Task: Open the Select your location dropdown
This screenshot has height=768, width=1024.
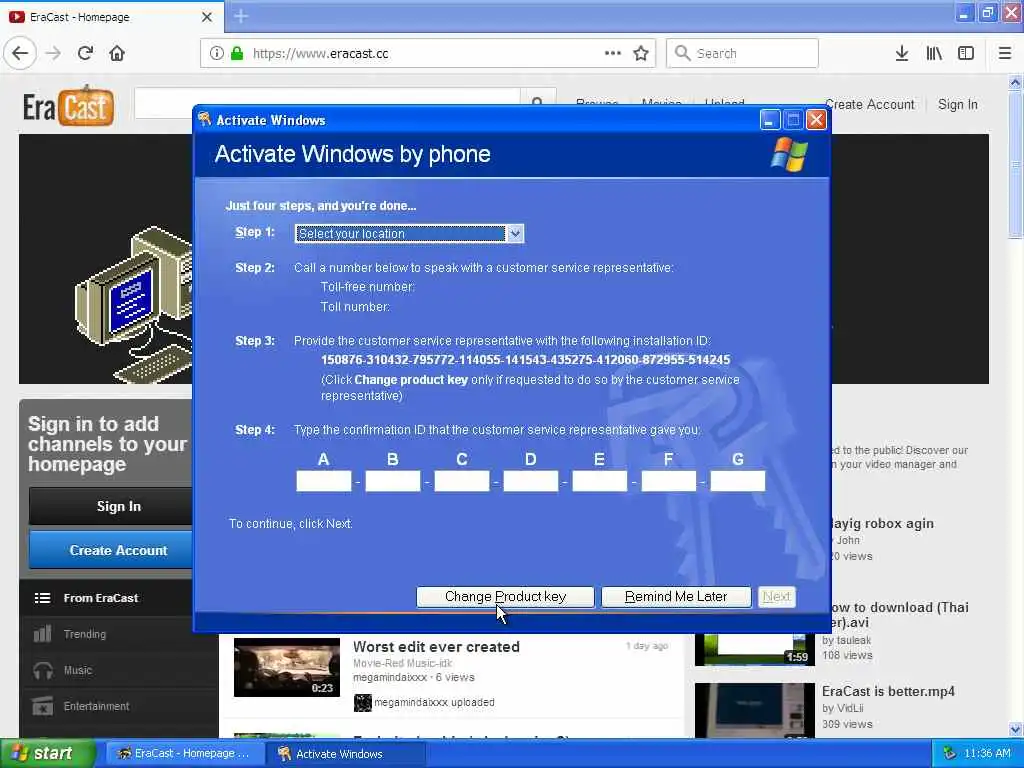Action: click(x=409, y=234)
